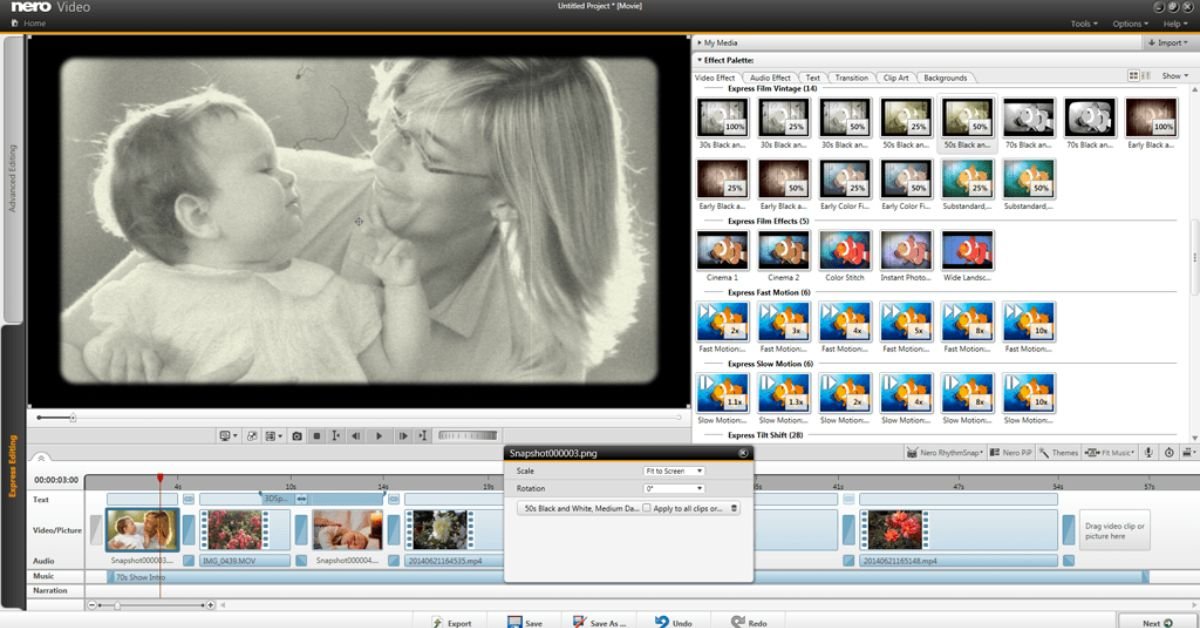Switch to the Audio Effect tab
The height and width of the screenshot is (628, 1200).
click(x=770, y=78)
